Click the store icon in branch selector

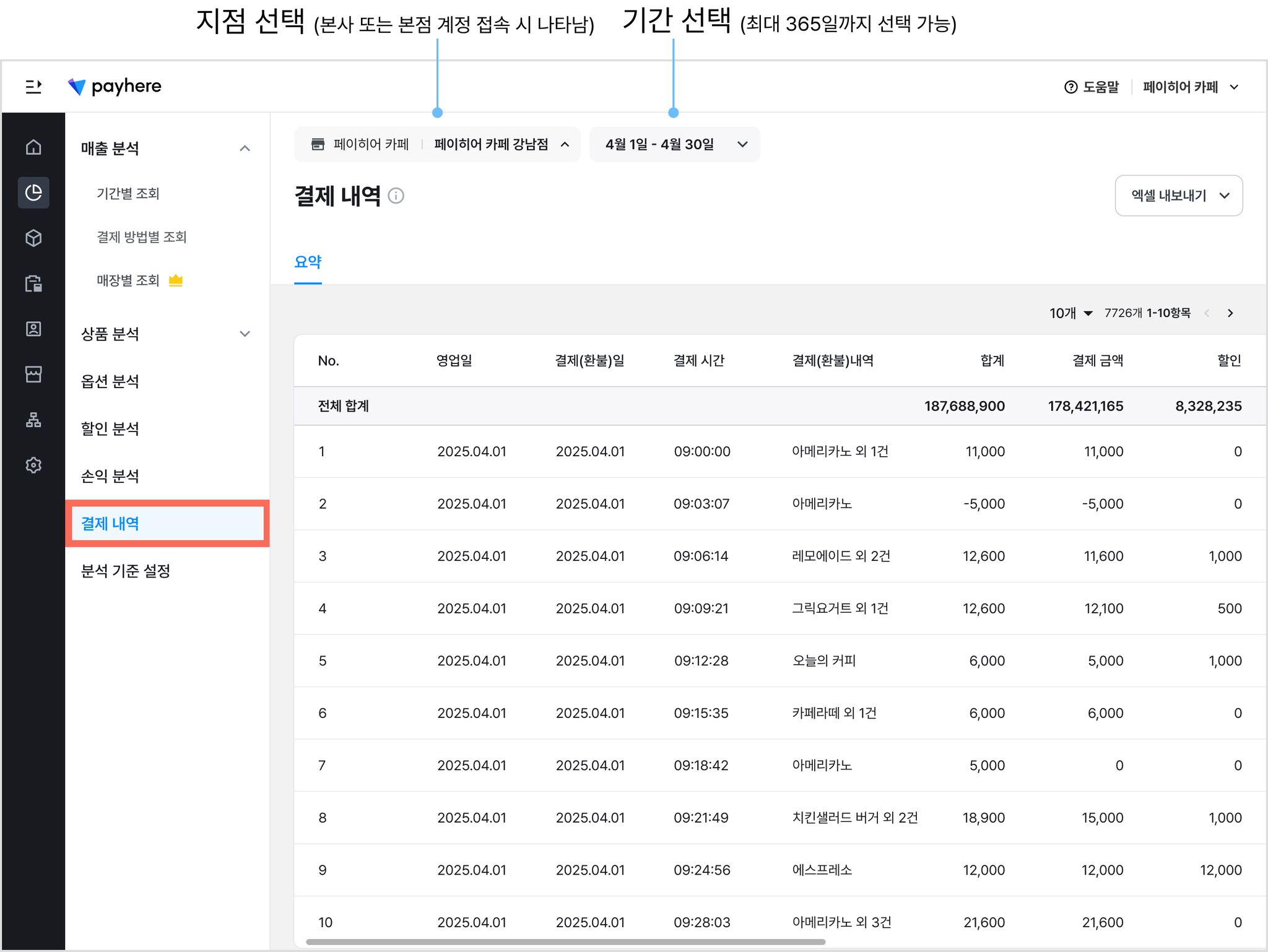tap(318, 144)
